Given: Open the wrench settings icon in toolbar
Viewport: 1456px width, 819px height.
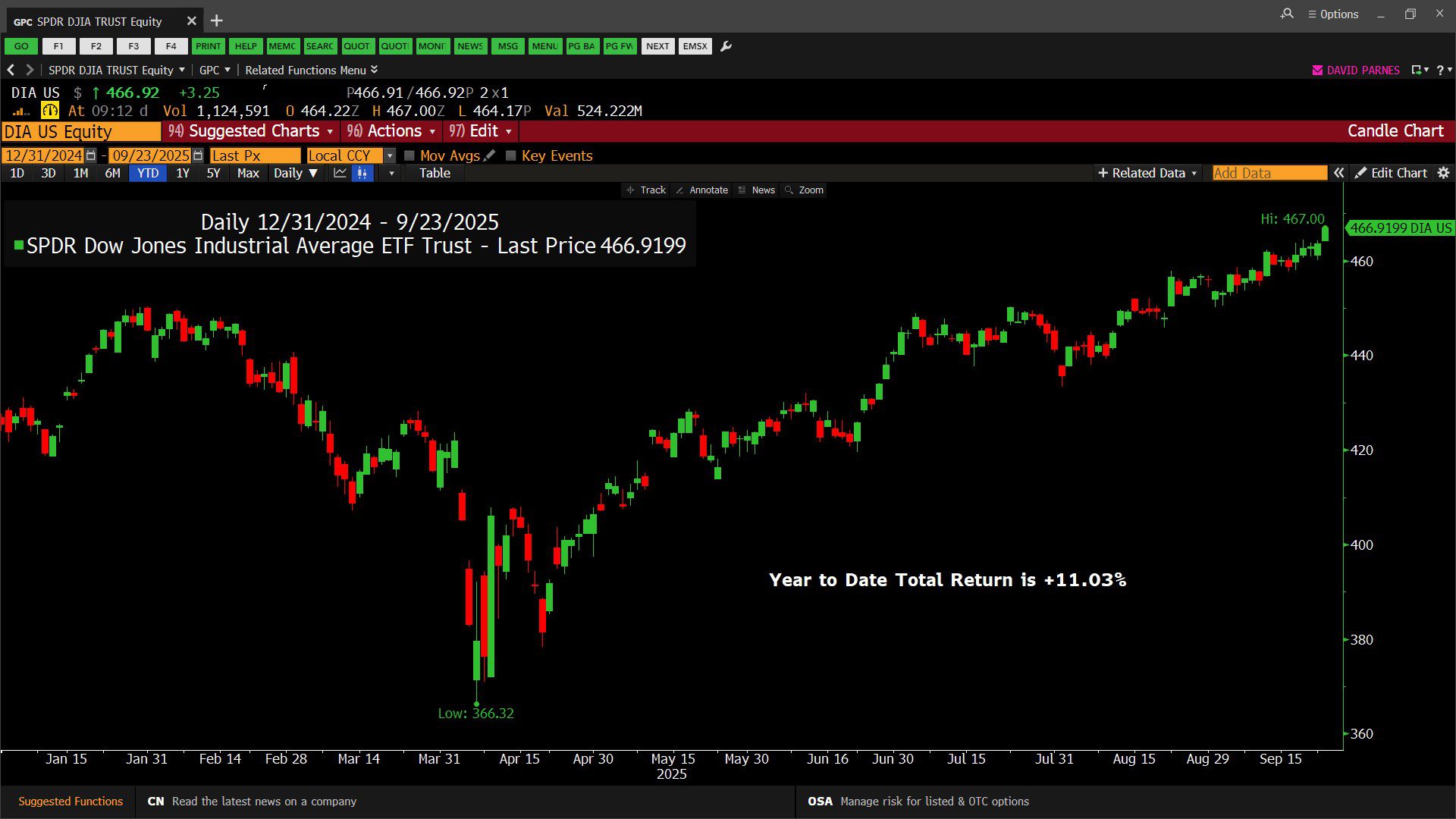Looking at the screenshot, I should coord(726,46).
